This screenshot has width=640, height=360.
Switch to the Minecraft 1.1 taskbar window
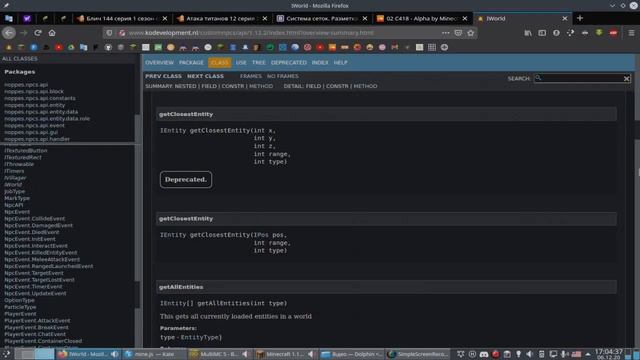point(286,354)
